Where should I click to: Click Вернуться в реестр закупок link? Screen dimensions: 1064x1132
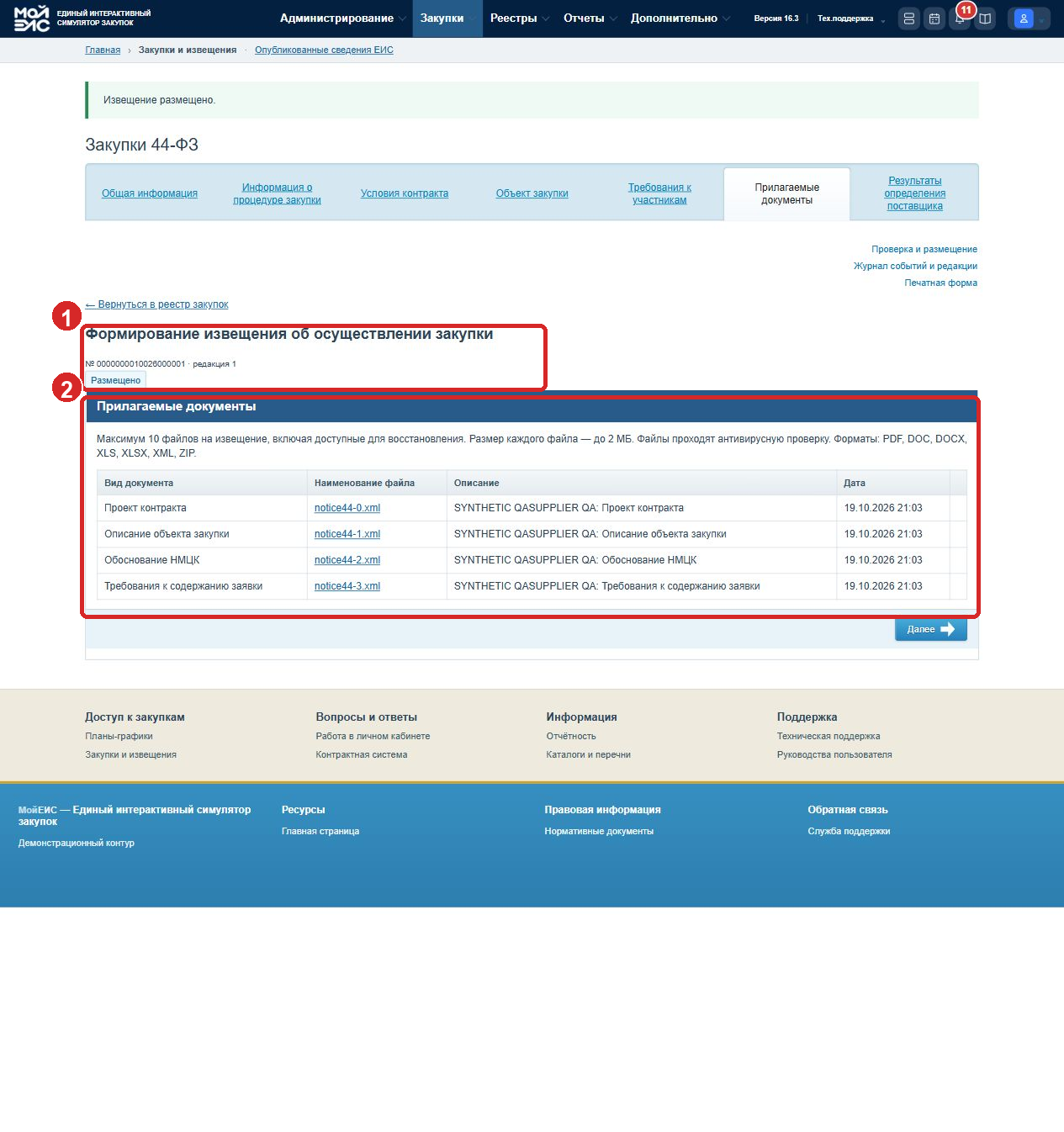pos(156,304)
